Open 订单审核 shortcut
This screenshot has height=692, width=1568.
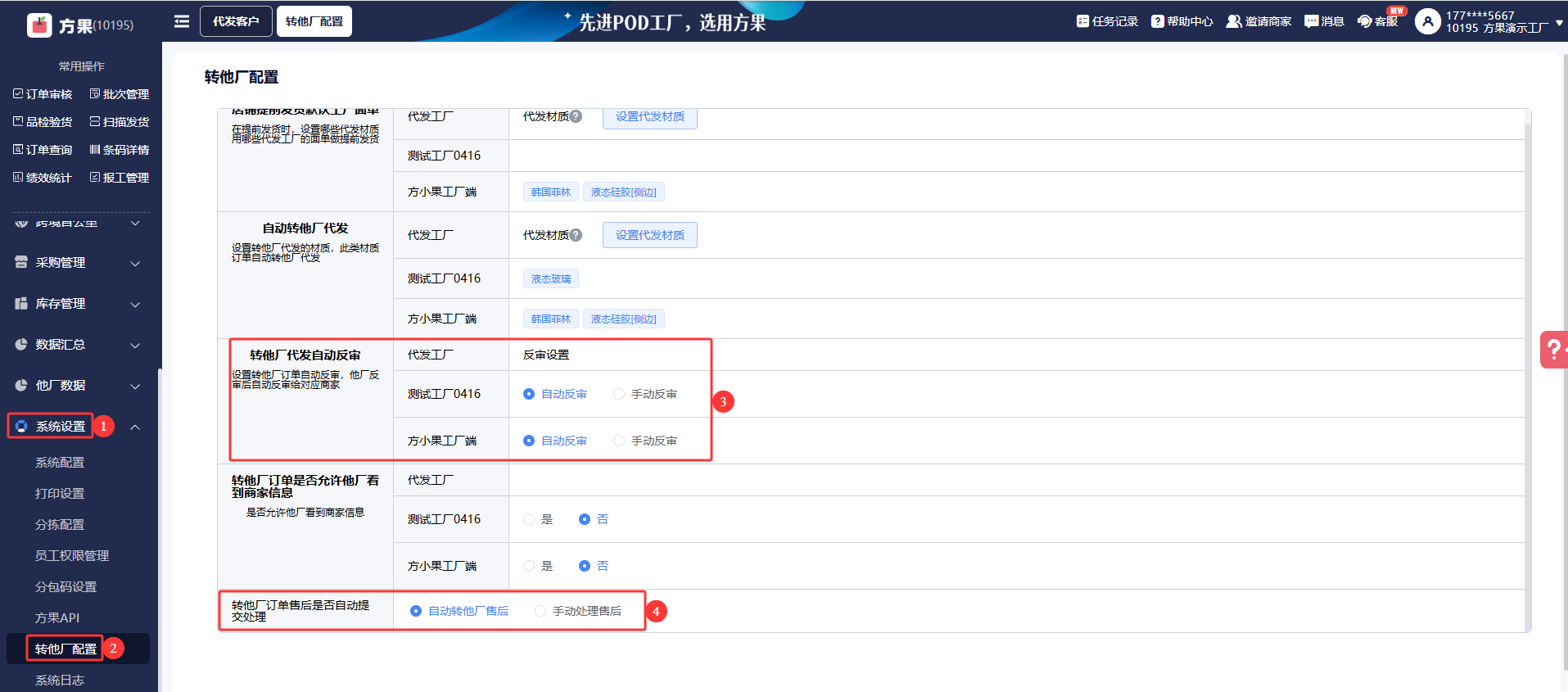coord(43,94)
